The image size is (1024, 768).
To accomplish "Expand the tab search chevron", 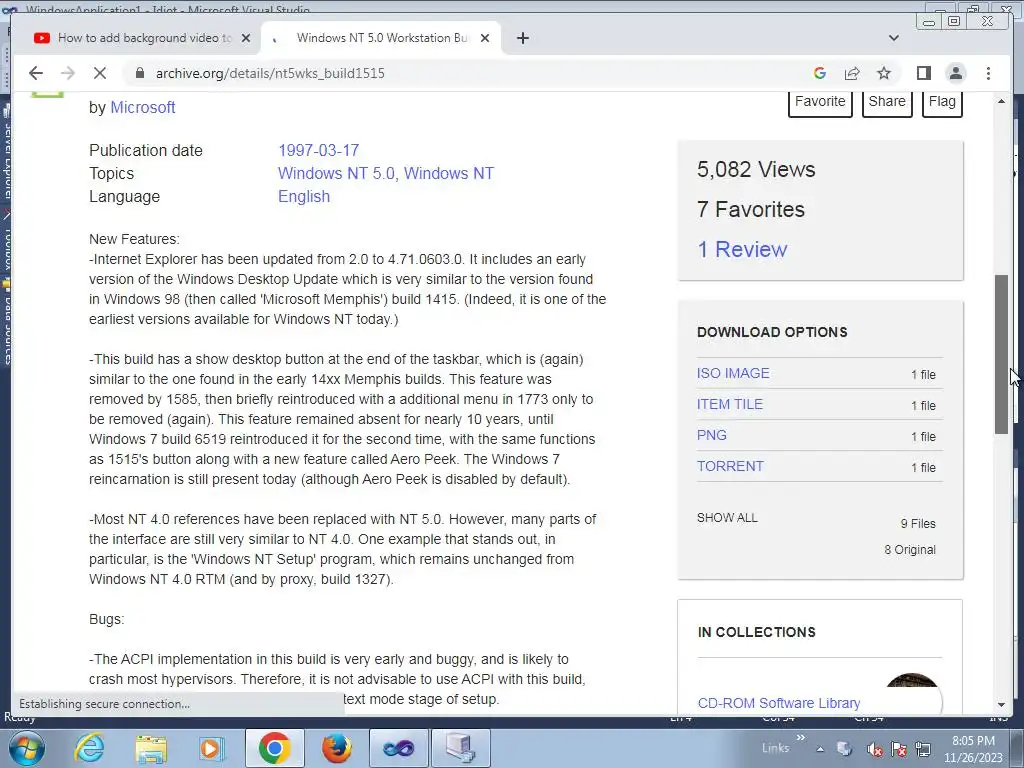I will click(x=893, y=38).
